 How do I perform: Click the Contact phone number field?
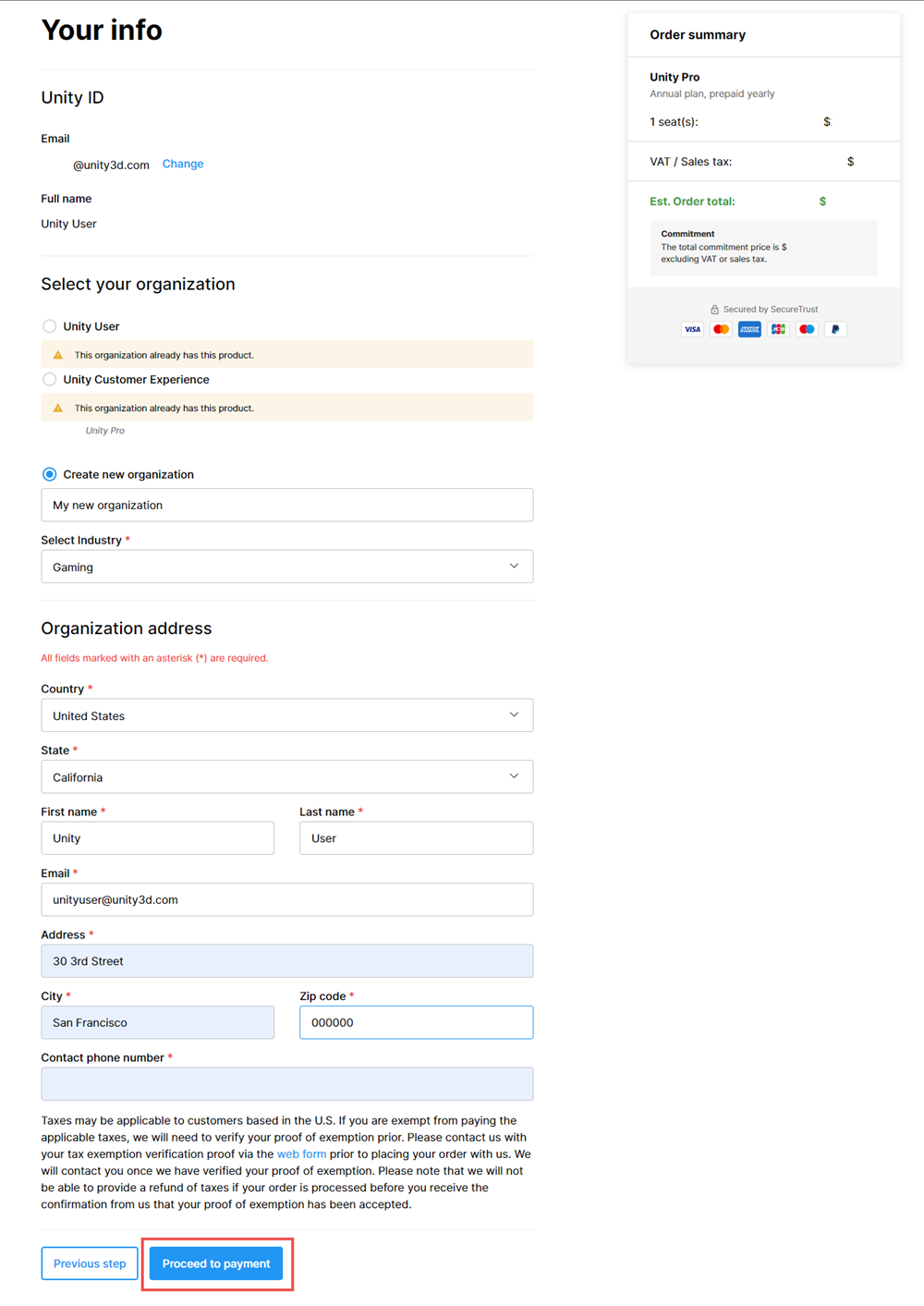point(286,1084)
